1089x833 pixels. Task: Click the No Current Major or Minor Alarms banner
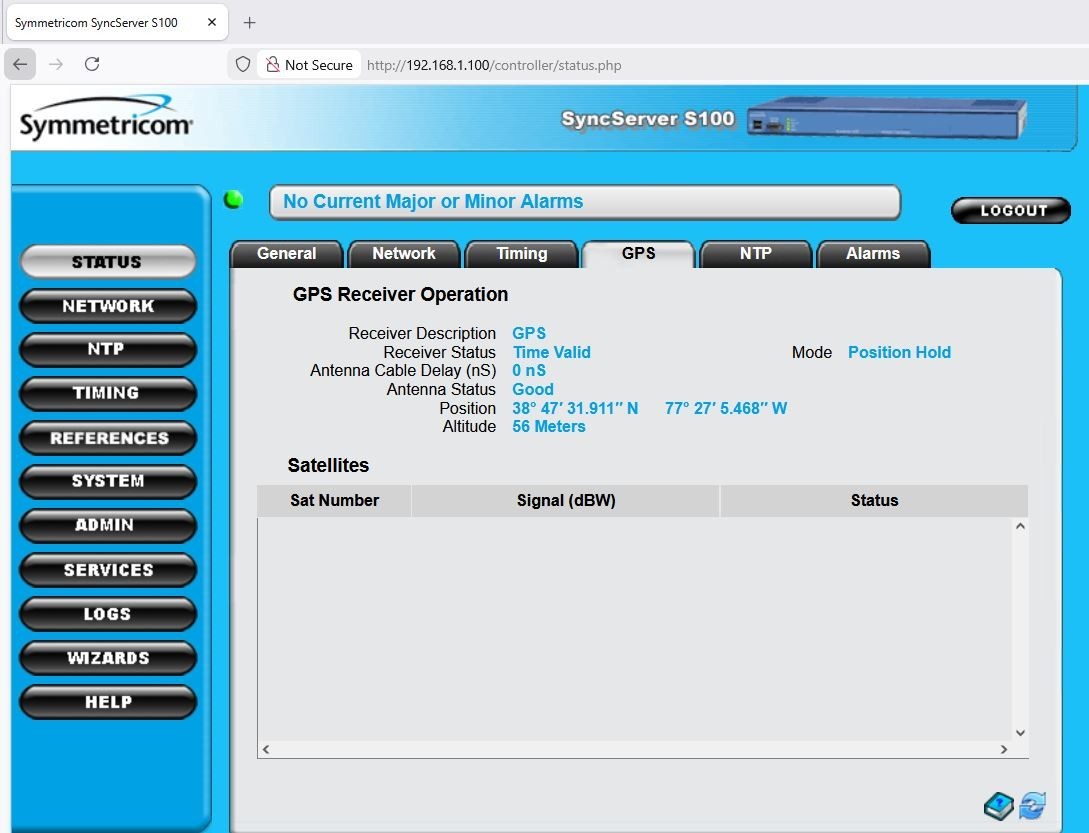[585, 201]
